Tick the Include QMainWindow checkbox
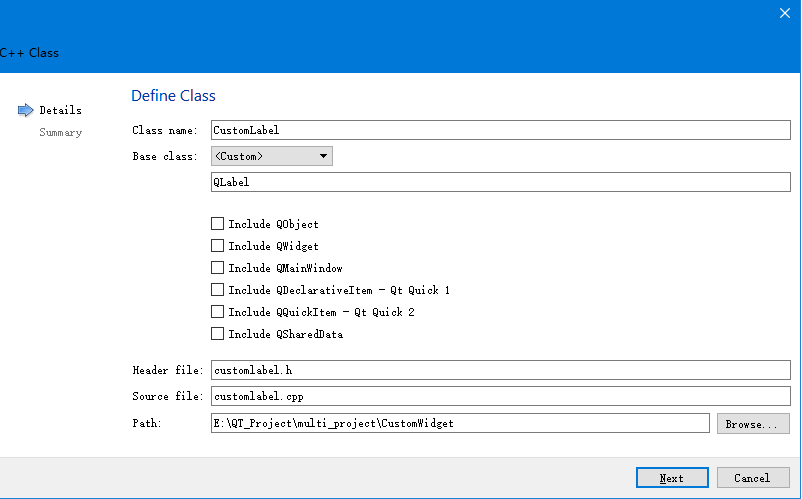This screenshot has width=802, height=499. [218, 268]
